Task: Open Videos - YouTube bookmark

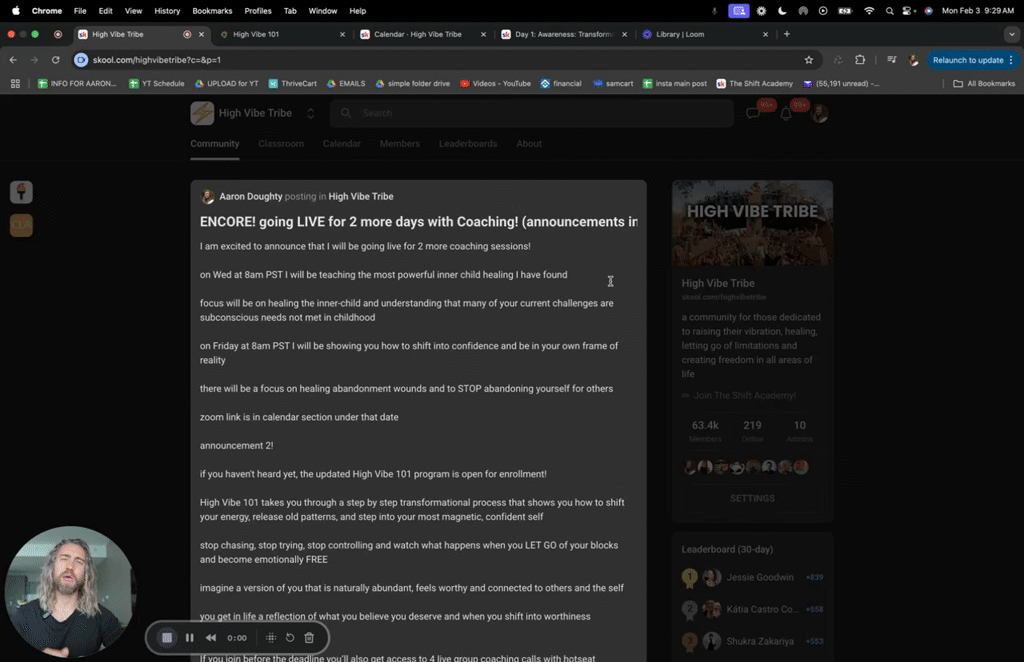Action: click(x=495, y=84)
